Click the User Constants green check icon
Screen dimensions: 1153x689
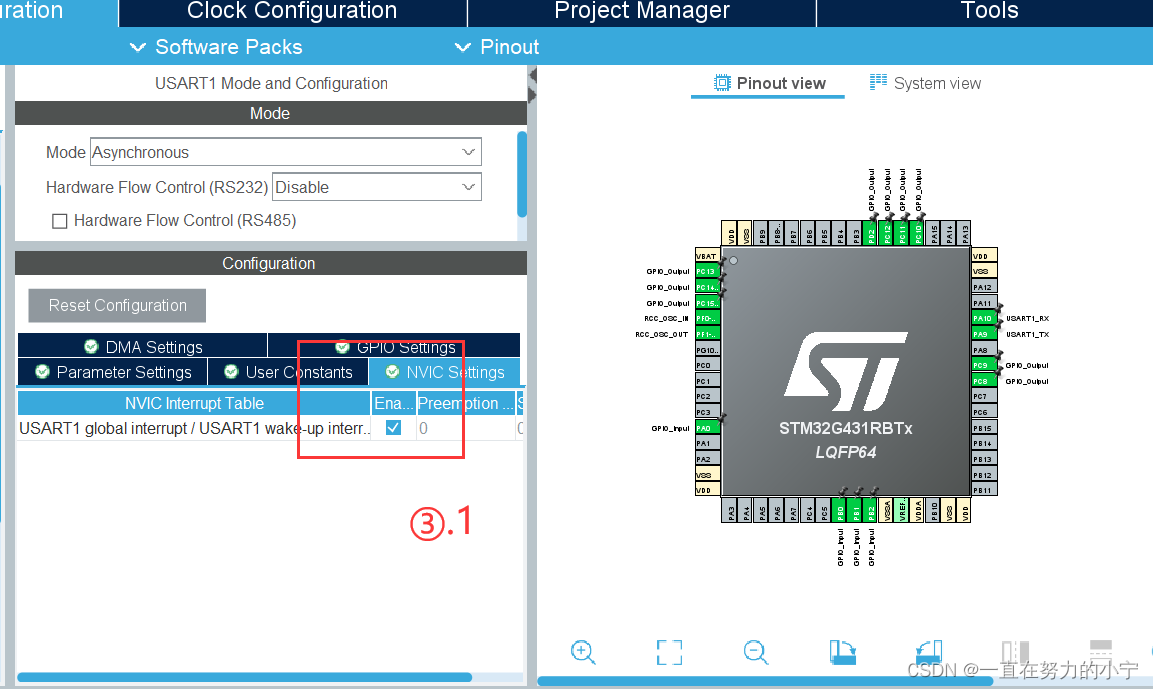tap(232, 372)
